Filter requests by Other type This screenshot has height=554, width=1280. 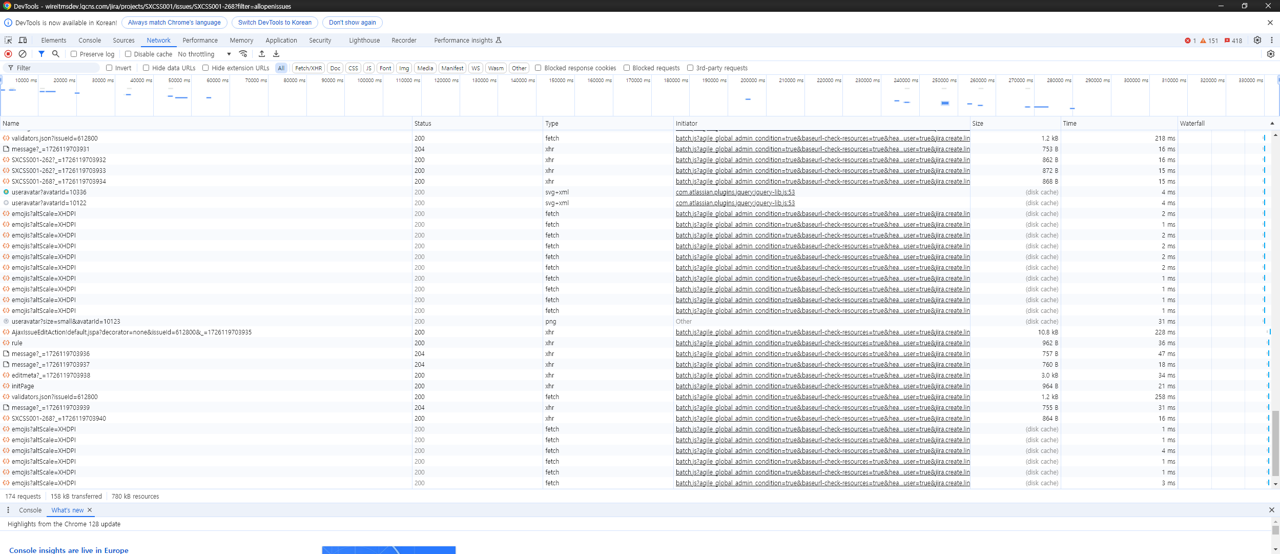(x=519, y=68)
